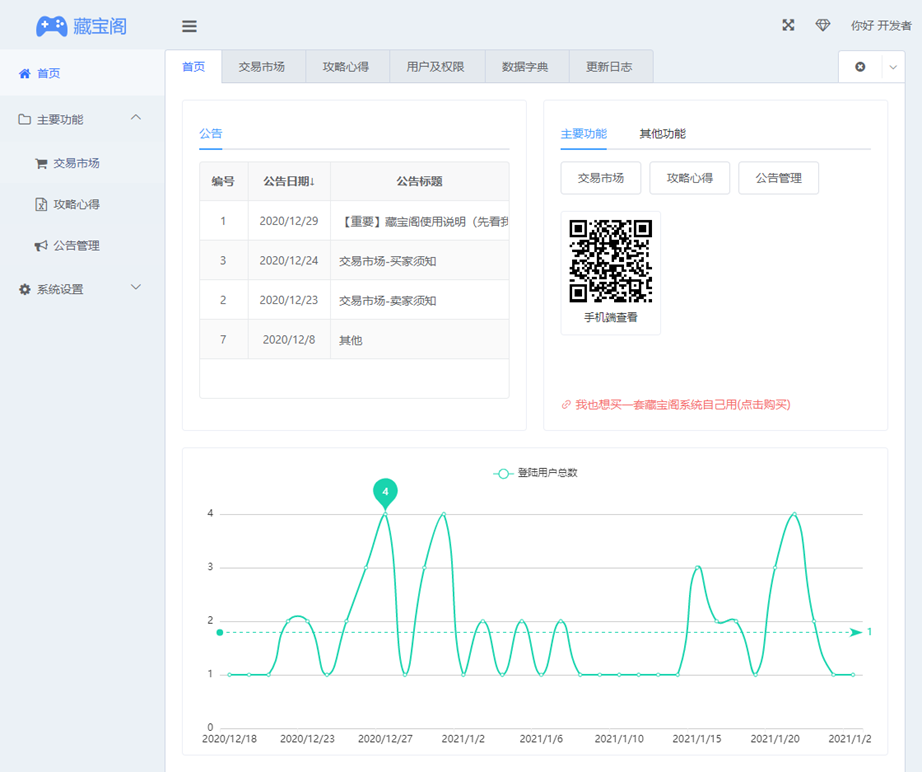
Task: Open the 你好 开发者 user menu
Action: coord(880,26)
